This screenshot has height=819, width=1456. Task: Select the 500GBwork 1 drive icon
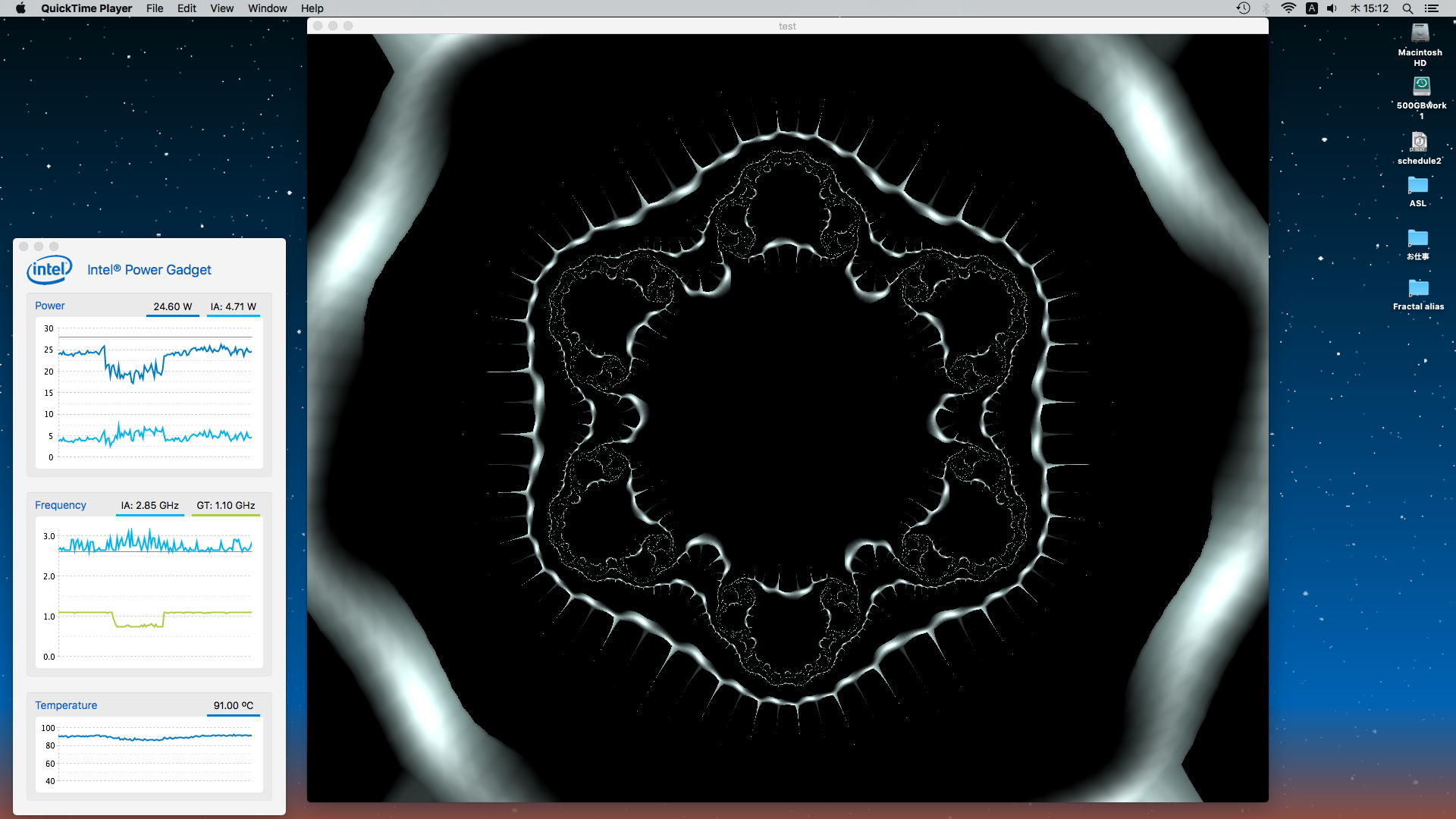click(x=1421, y=86)
